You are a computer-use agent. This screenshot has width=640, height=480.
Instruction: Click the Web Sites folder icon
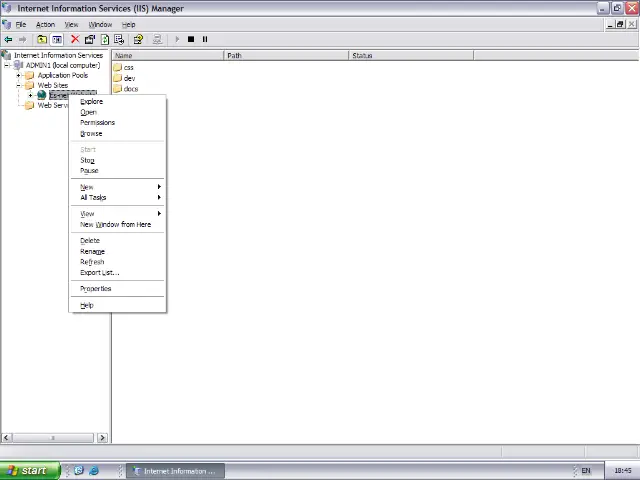(29, 85)
